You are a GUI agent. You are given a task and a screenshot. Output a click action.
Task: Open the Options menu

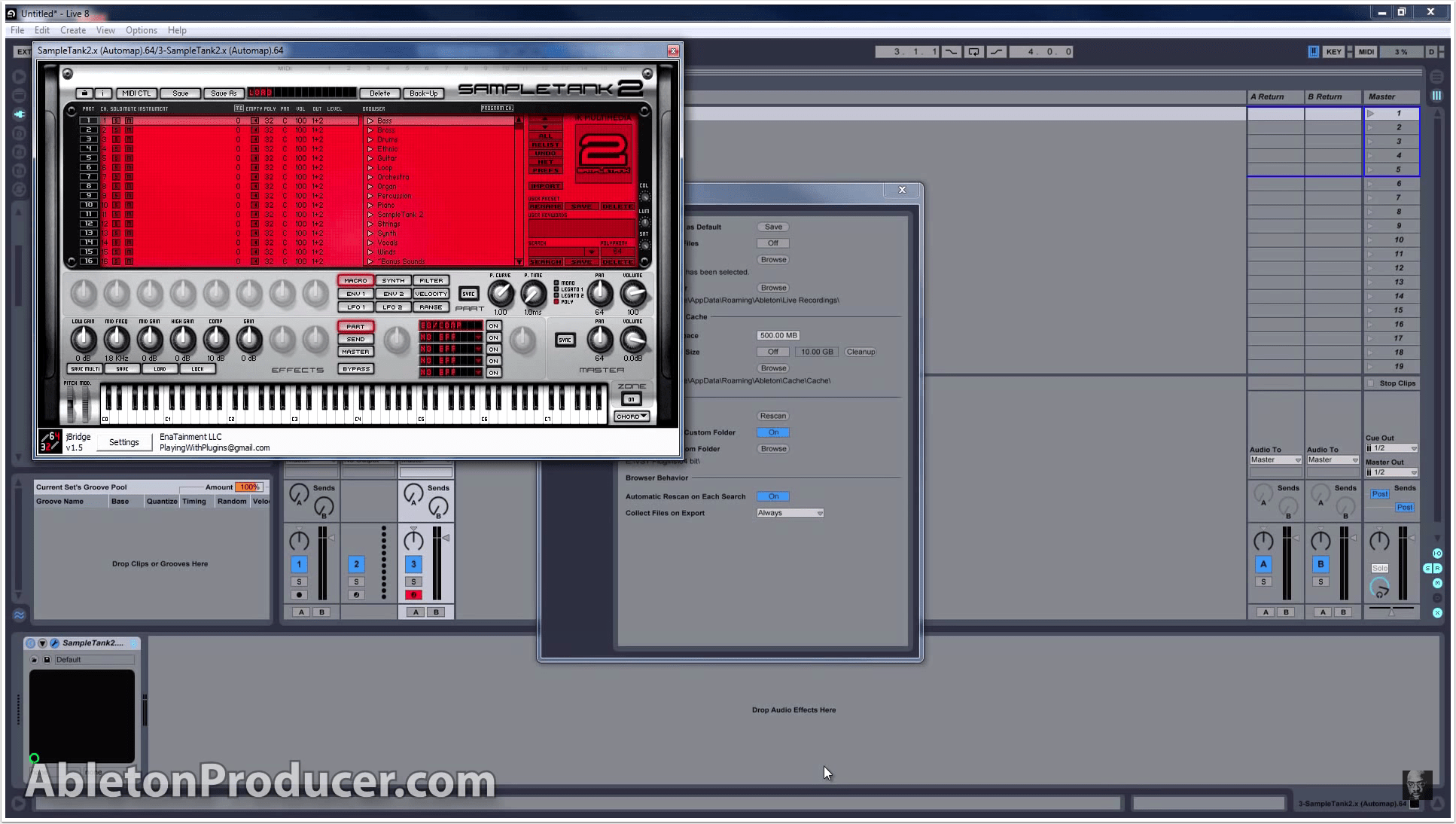142,30
